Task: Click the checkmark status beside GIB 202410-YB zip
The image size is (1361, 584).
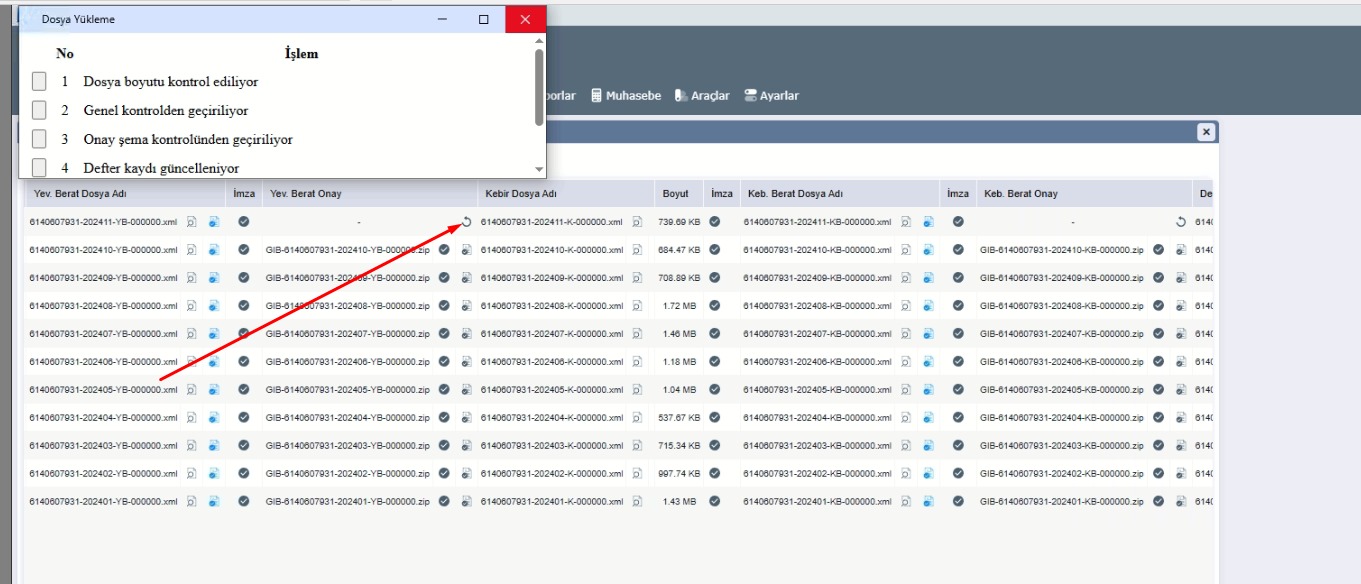Action: 444,250
